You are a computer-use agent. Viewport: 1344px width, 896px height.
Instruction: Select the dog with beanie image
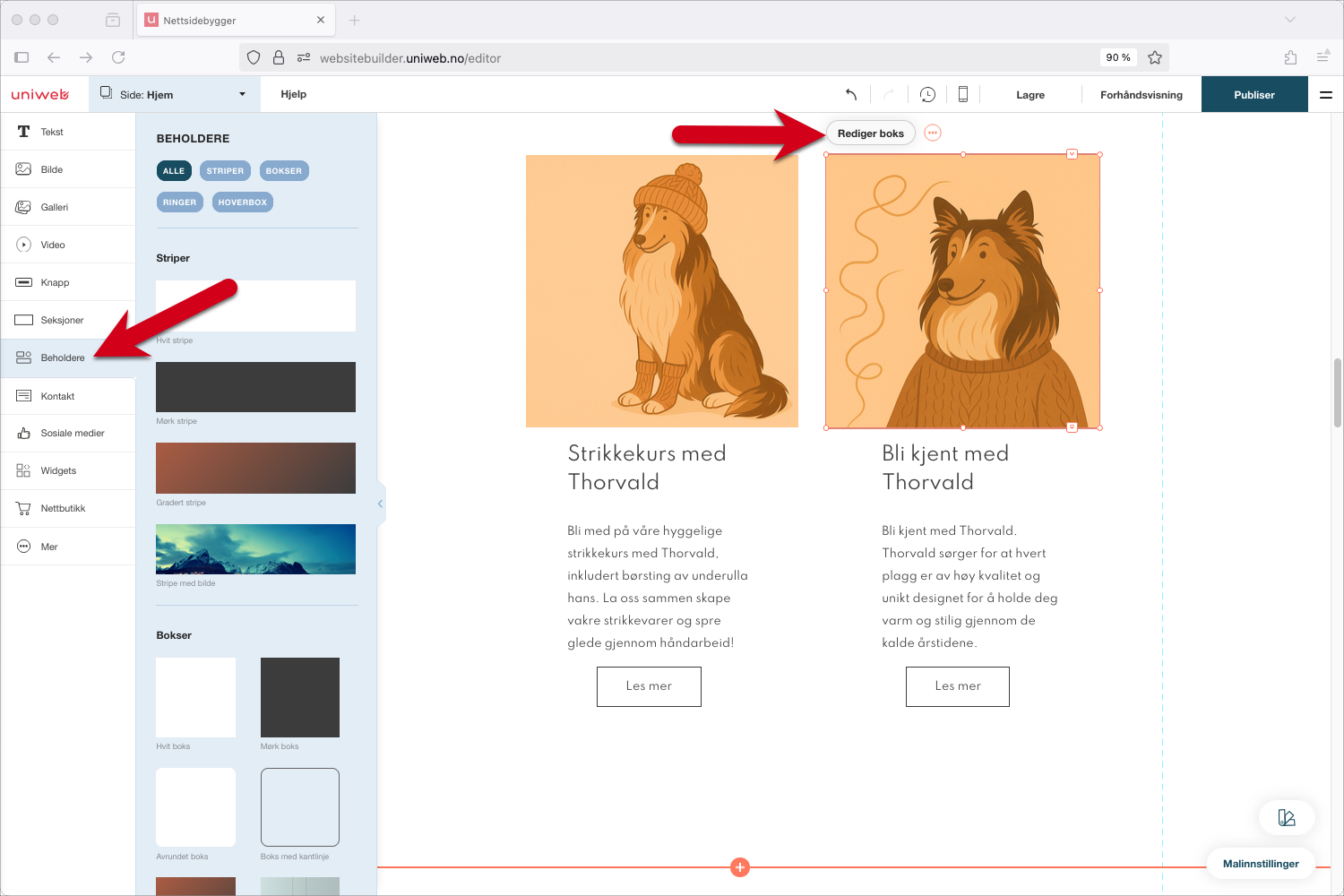[662, 291]
